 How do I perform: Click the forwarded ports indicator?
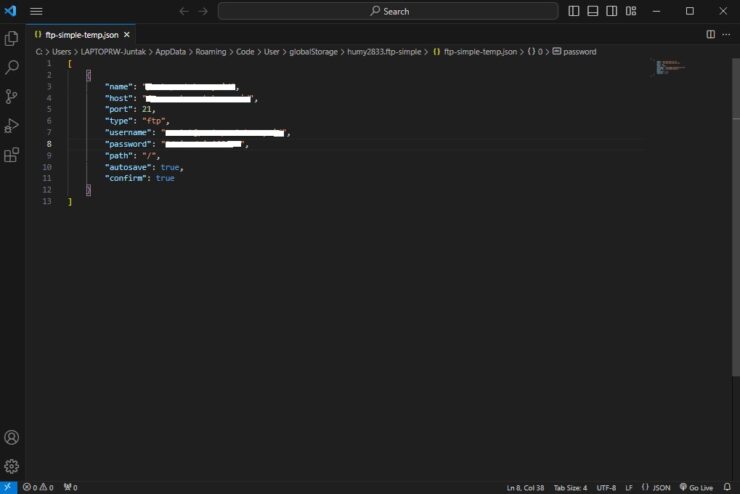[70, 487]
